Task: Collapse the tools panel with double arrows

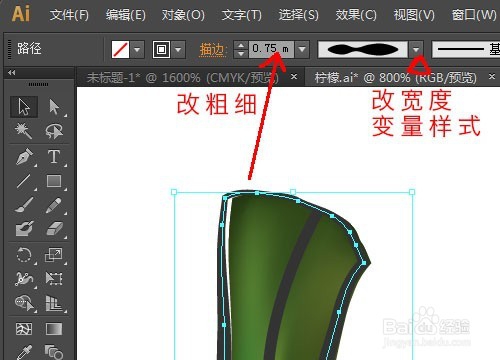Action: point(12,72)
